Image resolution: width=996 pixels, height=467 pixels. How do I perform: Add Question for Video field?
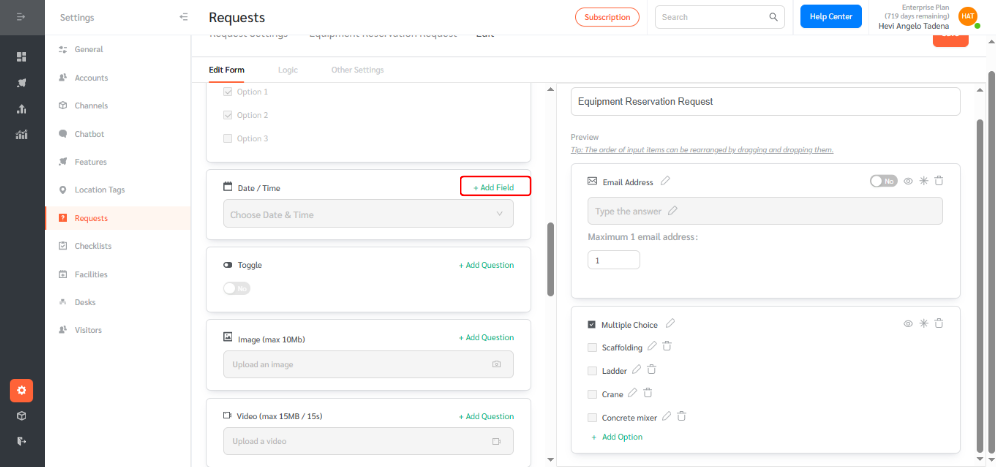(x=487, y=416)
